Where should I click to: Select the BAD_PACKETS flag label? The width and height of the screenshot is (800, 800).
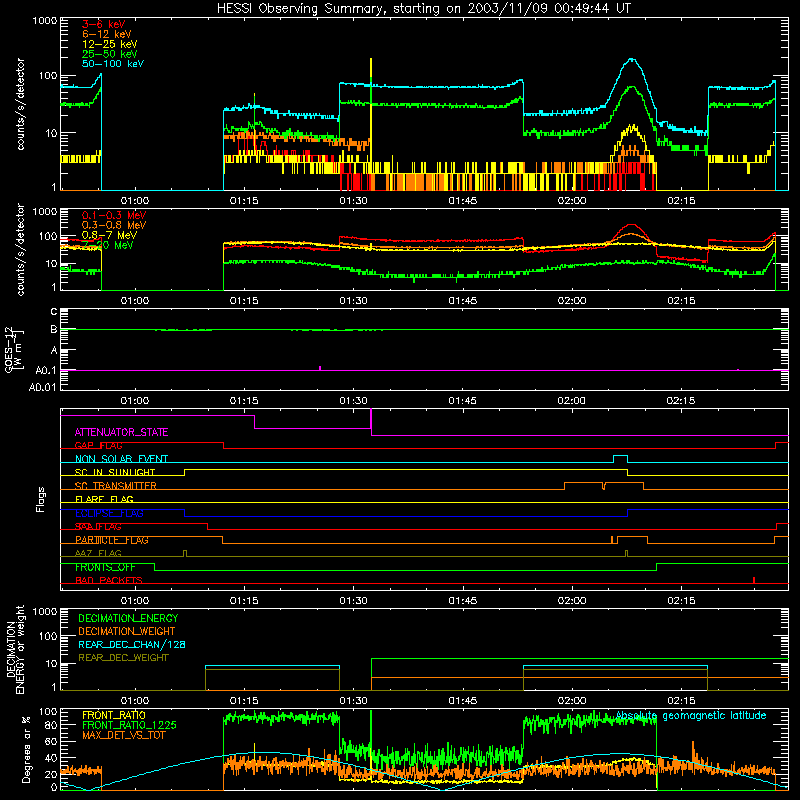coord(109,580)
